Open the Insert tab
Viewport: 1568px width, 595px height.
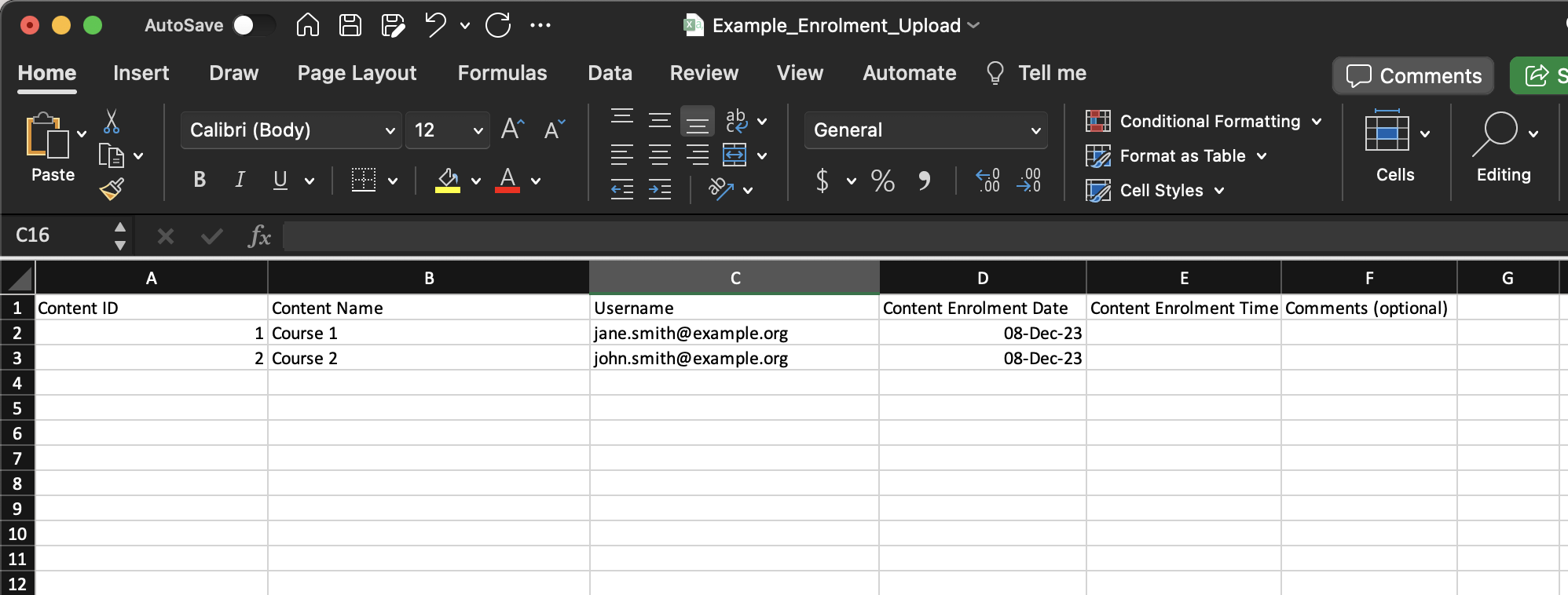(x=141, y=73)
